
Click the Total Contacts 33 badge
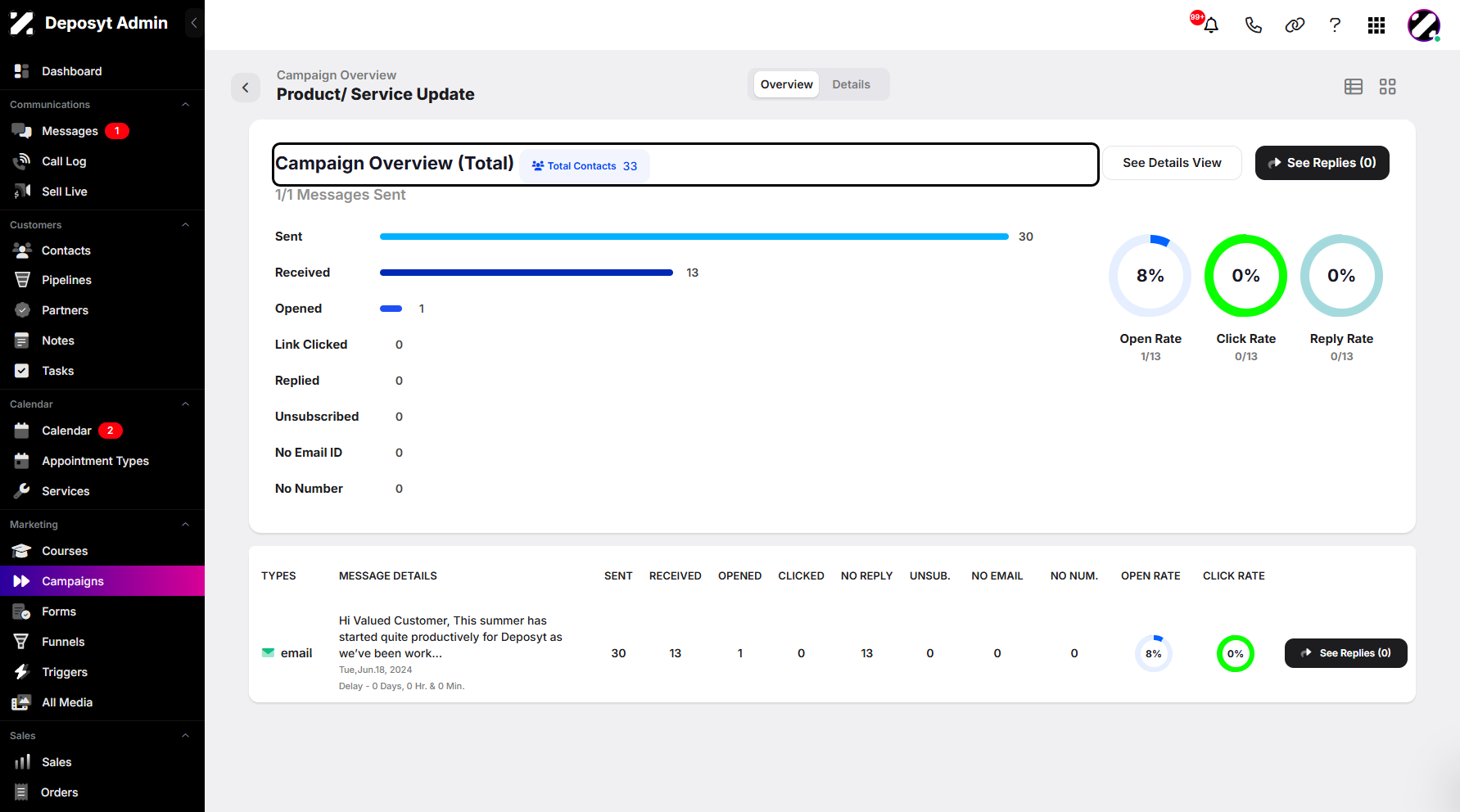[x=585, y=166]
